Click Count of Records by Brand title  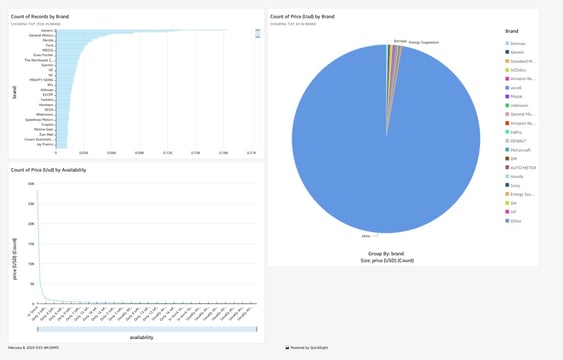40,17
